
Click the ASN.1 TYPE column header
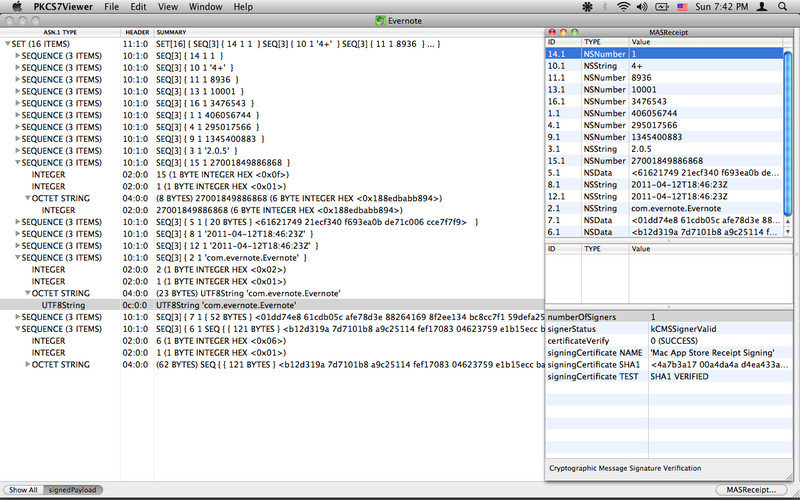[x=60, y=32]
